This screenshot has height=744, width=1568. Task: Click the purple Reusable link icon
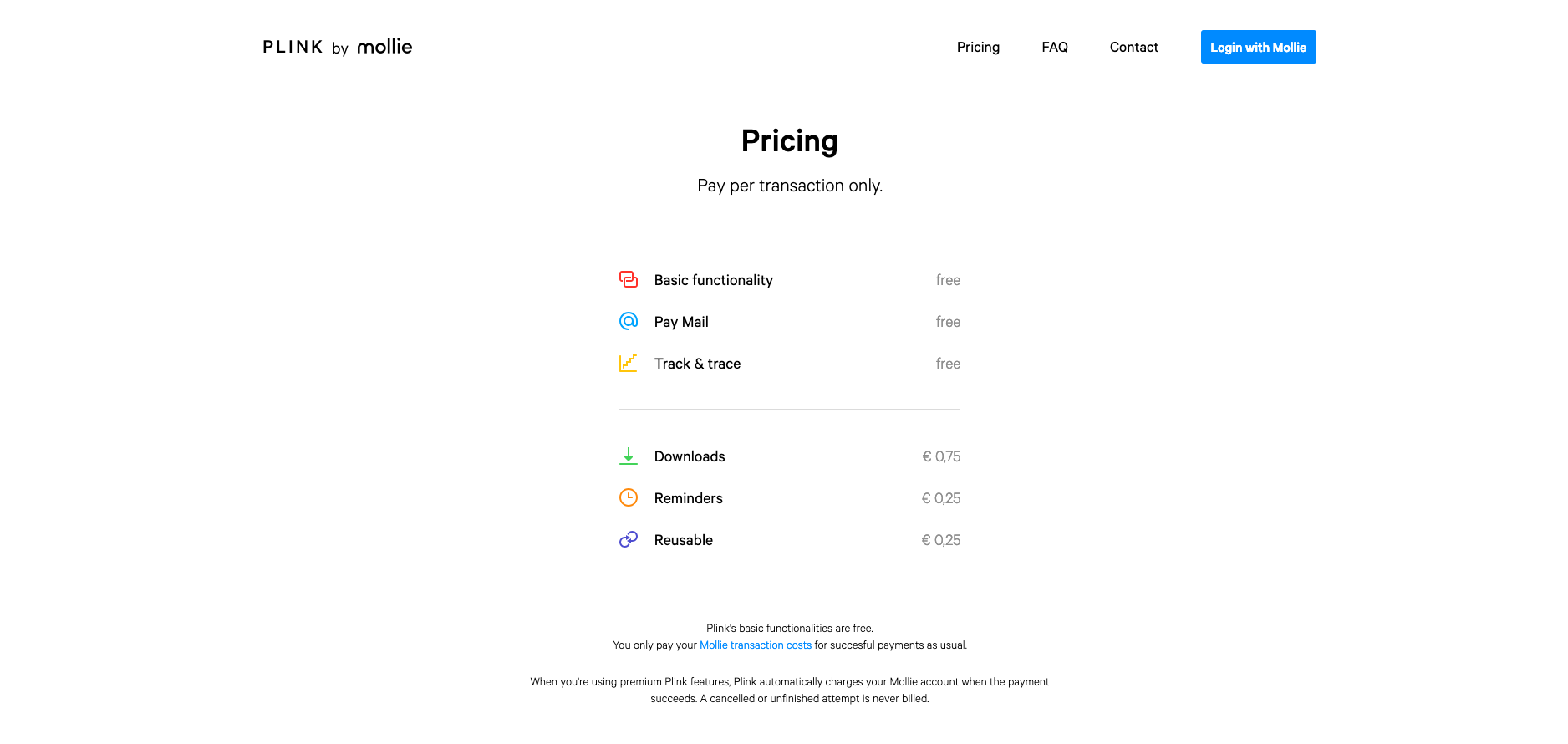click(x=629, y=539)
